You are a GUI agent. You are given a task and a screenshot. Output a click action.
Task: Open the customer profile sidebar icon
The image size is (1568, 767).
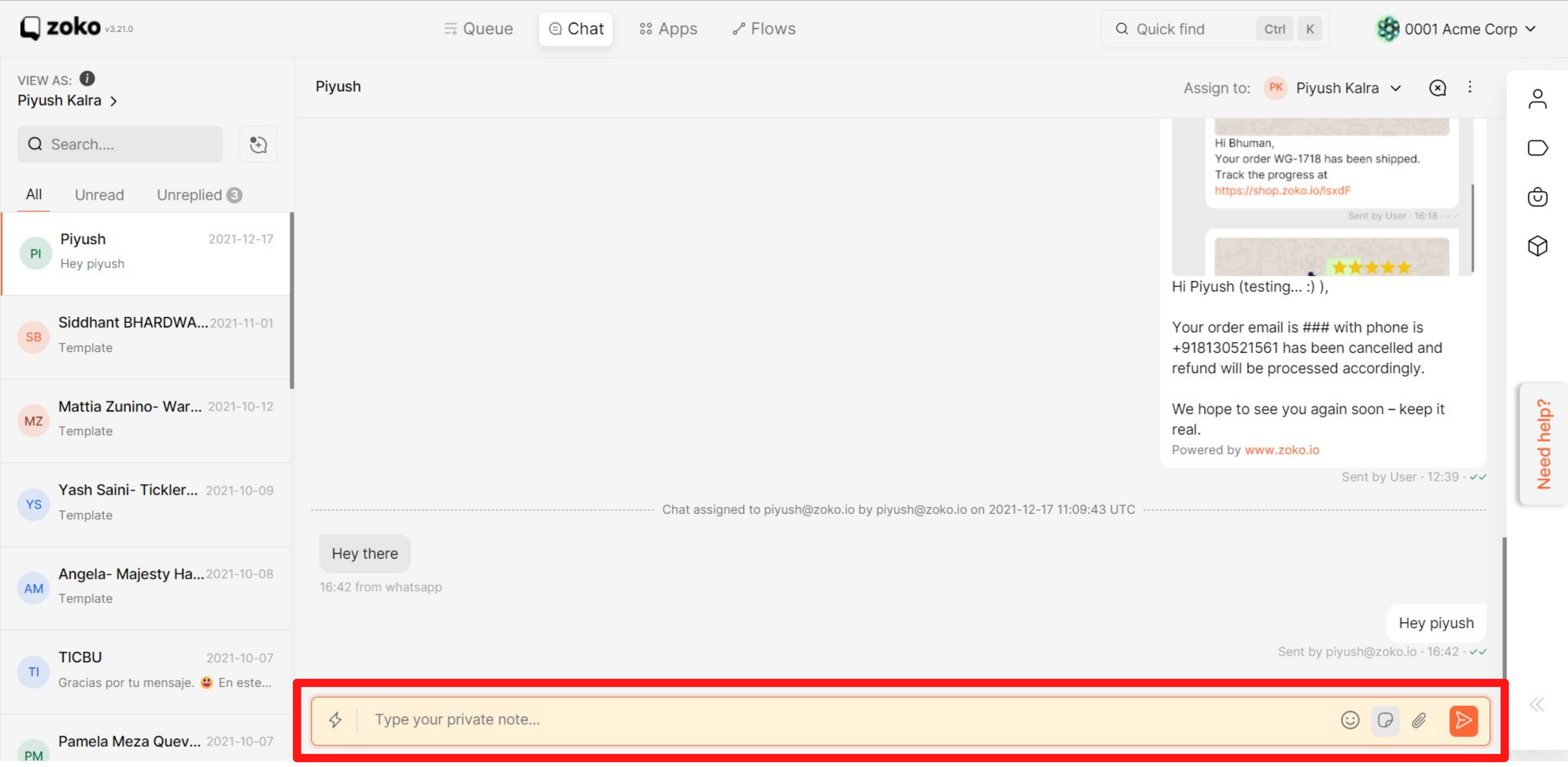[1538, 99]
